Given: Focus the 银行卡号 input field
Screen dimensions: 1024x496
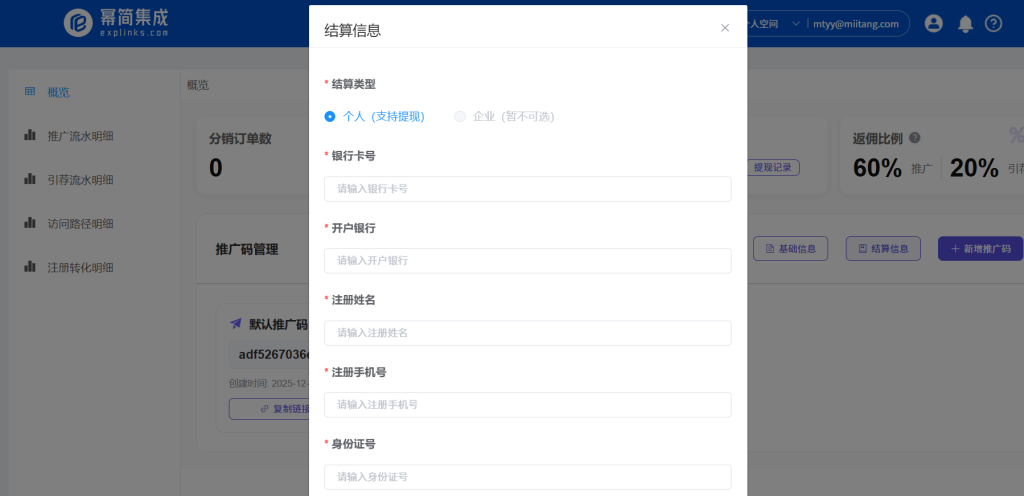Looking at the screenshot, I should point(528,189).
